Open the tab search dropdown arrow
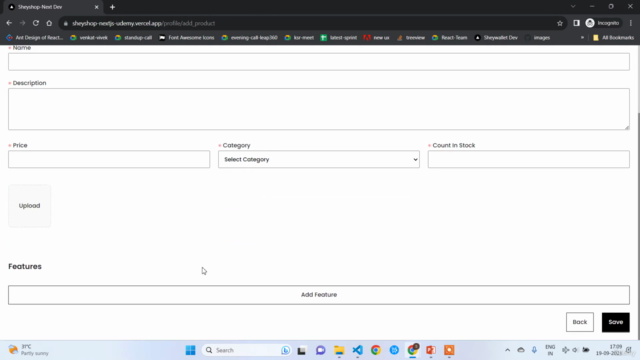 point(573,7)
